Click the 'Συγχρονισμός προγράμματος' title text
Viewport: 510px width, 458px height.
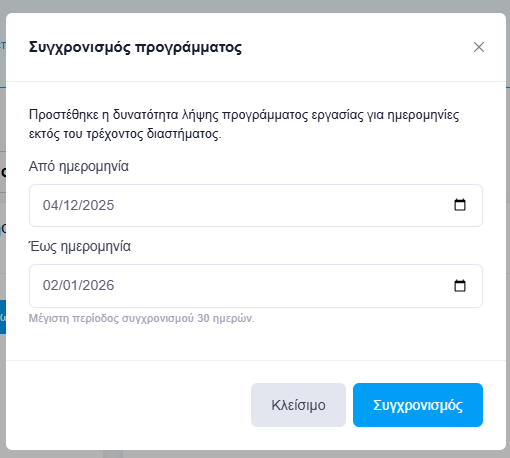(x=135, y=47)
